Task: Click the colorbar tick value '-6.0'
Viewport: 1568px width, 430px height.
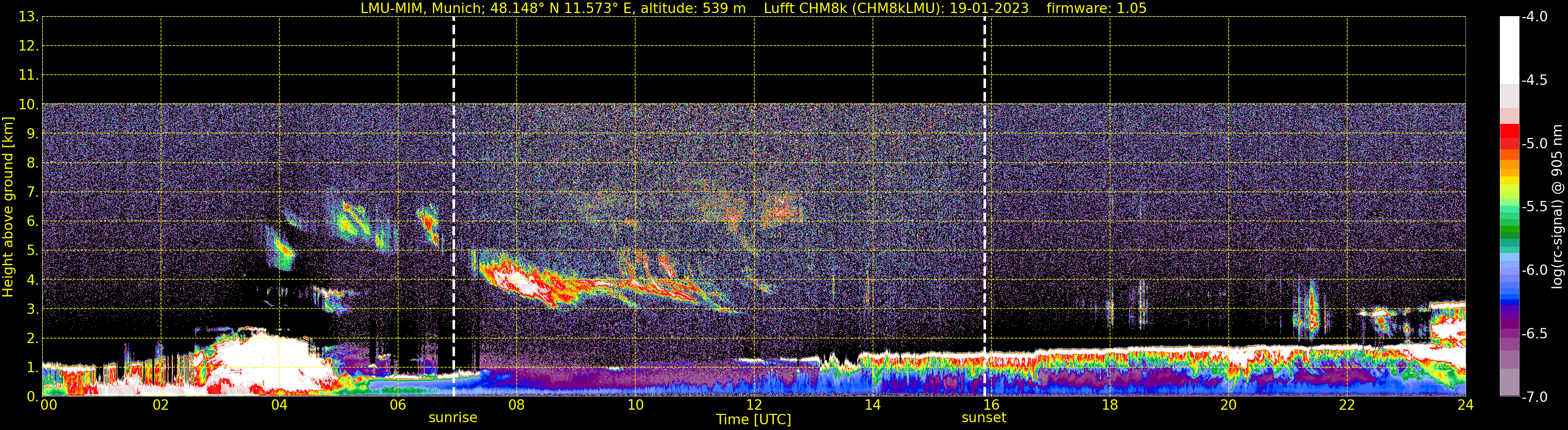Action: click(1534, 270)
